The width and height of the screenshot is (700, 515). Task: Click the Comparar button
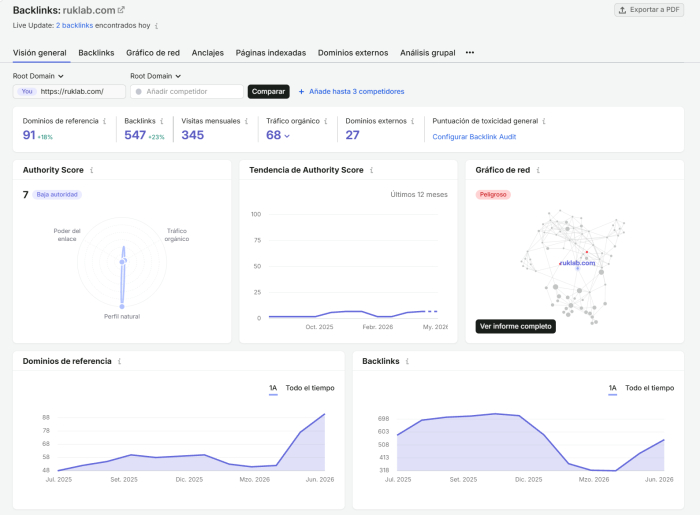click(x=268, y=91)
